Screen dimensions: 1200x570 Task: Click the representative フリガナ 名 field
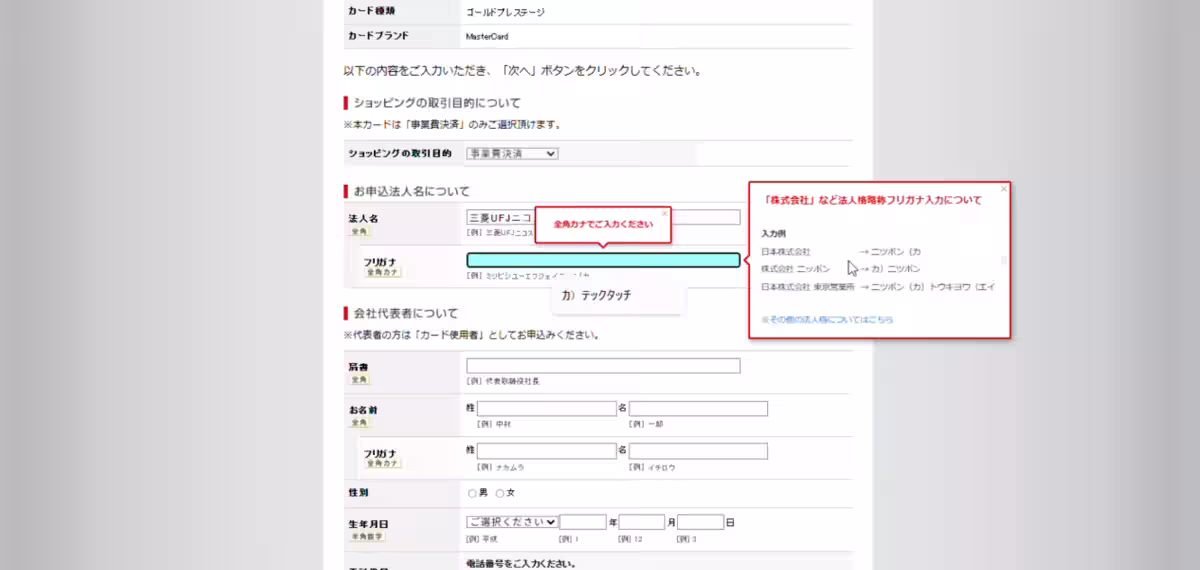tap(698, 451)
